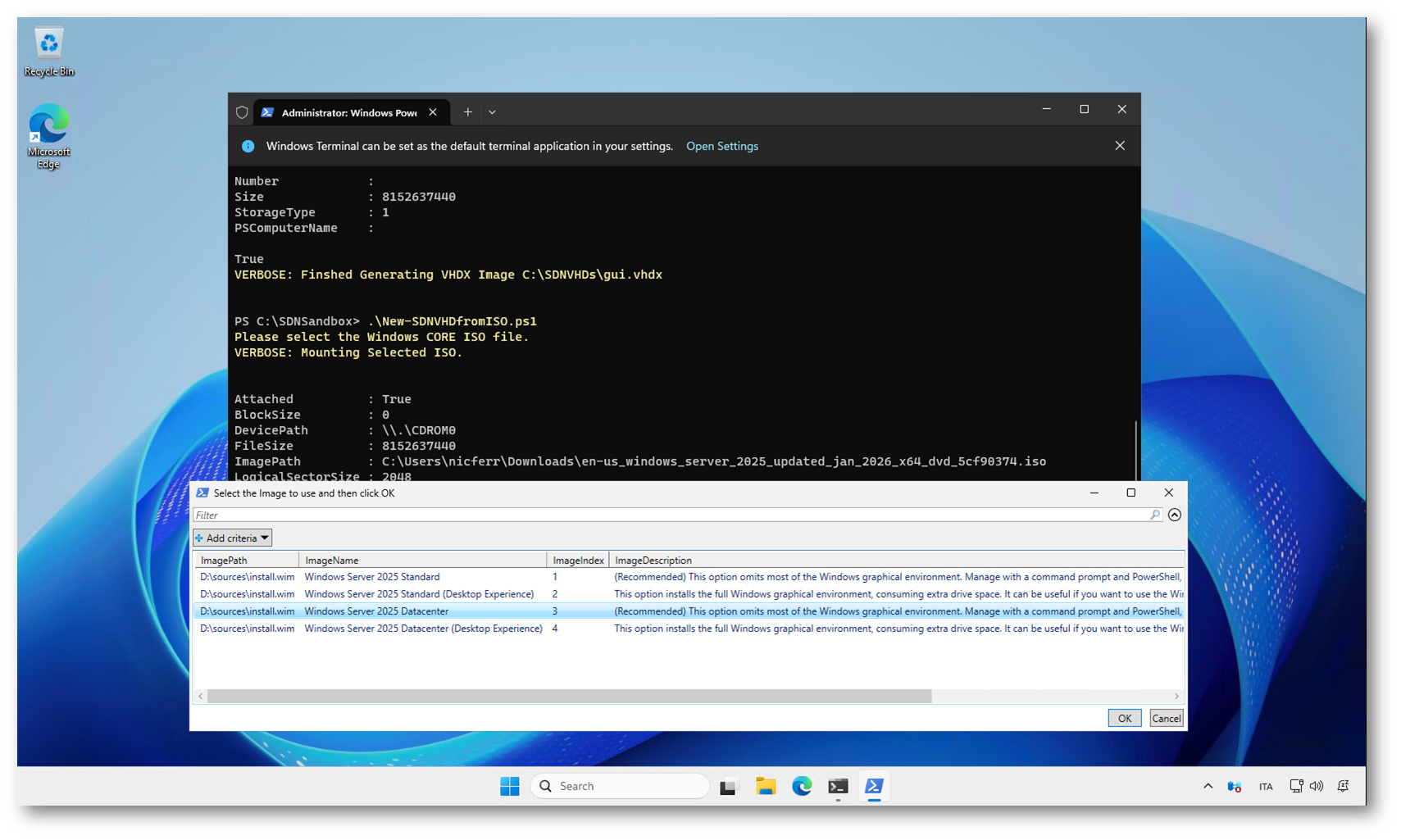
Task: Select Administrator: Windows PowerShell tab
Action: coord(348,112)
